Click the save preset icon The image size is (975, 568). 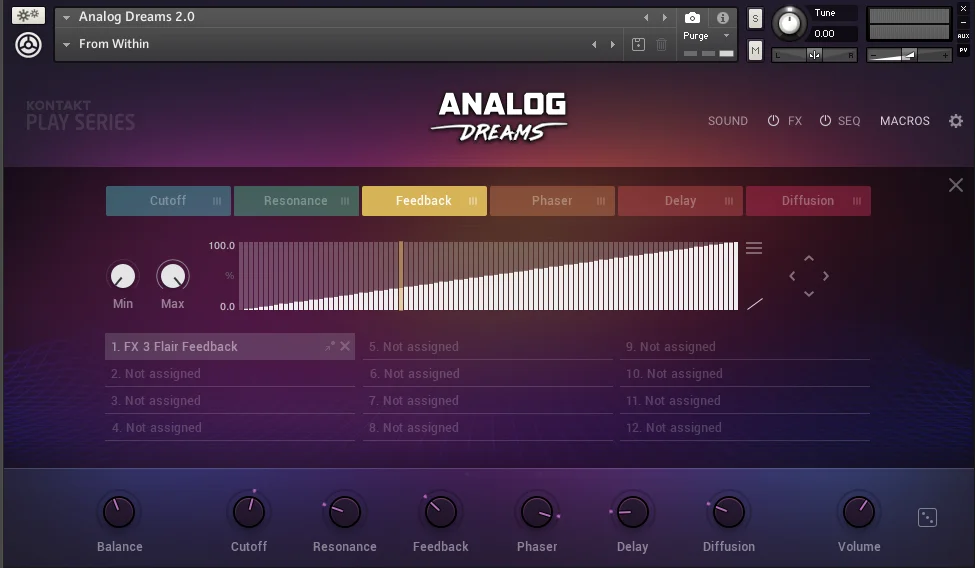639,44
